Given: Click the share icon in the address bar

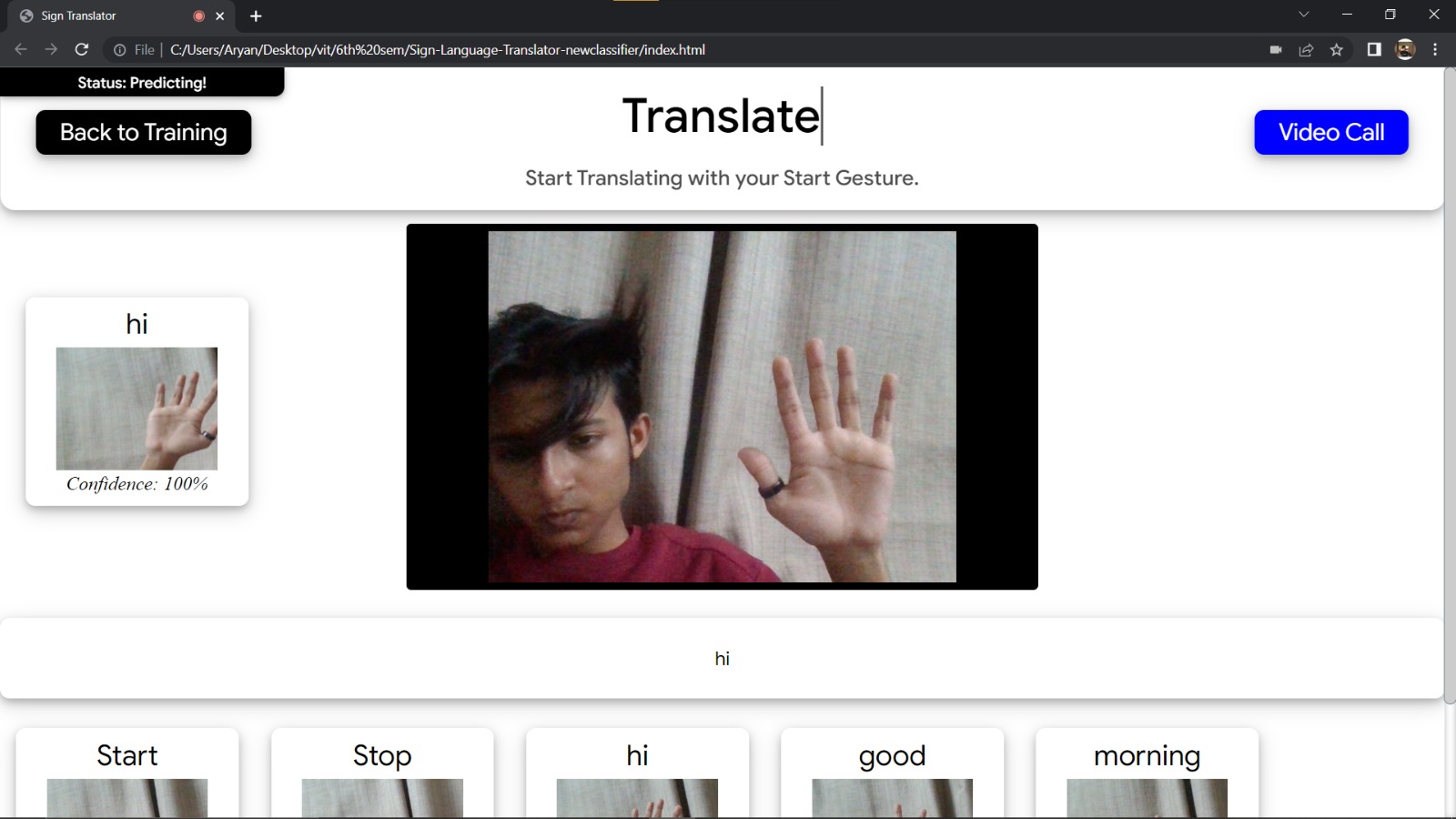Looking at the screenshot, I should tap(1307, 50).
